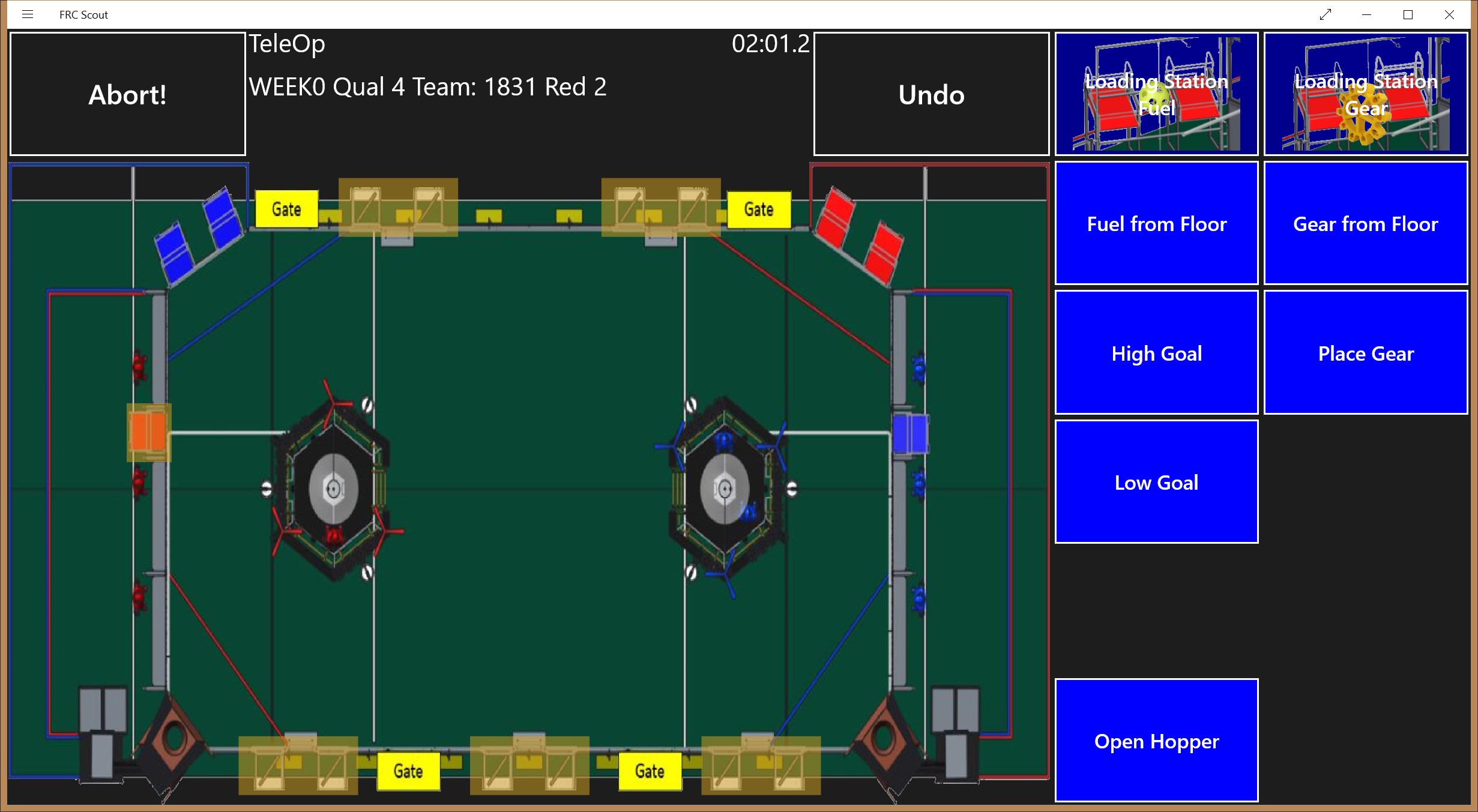Click the Open Hopper button
This screenshot has width=1478, height=812.
(x=1156, y=741)
